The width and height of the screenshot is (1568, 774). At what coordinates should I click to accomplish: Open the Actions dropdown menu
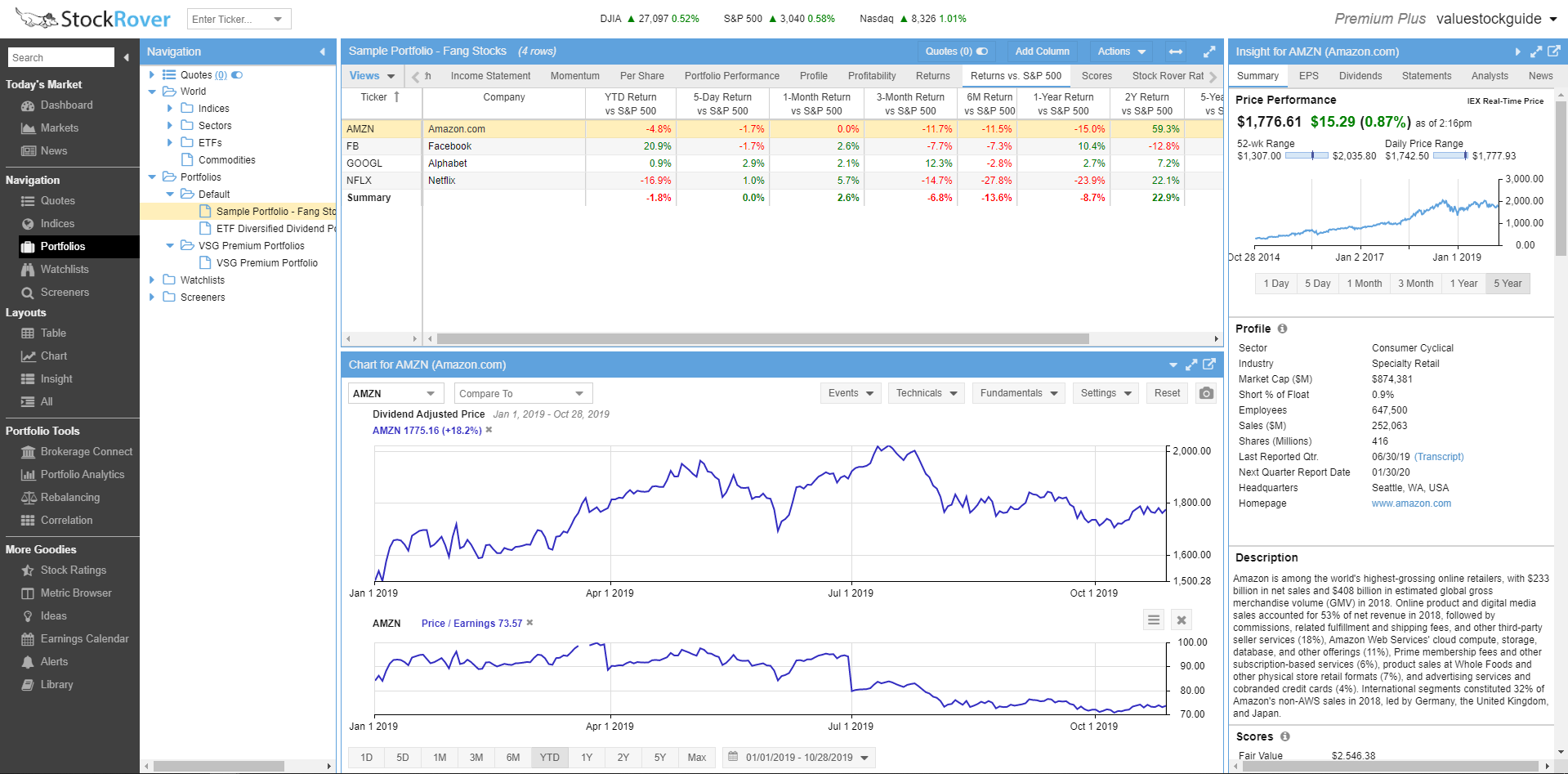click(x=1122, y=51)
